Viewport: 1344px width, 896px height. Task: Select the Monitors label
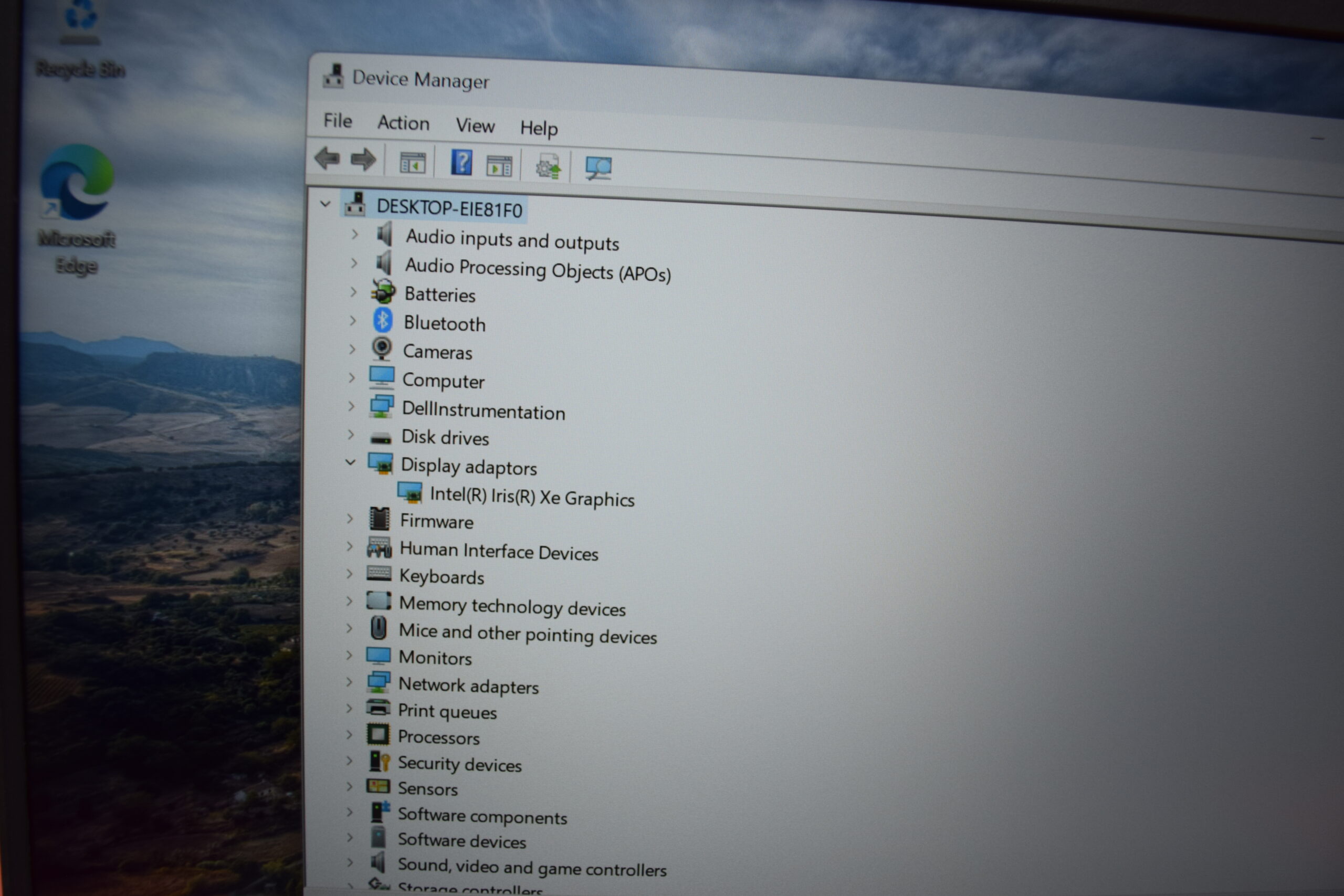click(x=435, y=658)
